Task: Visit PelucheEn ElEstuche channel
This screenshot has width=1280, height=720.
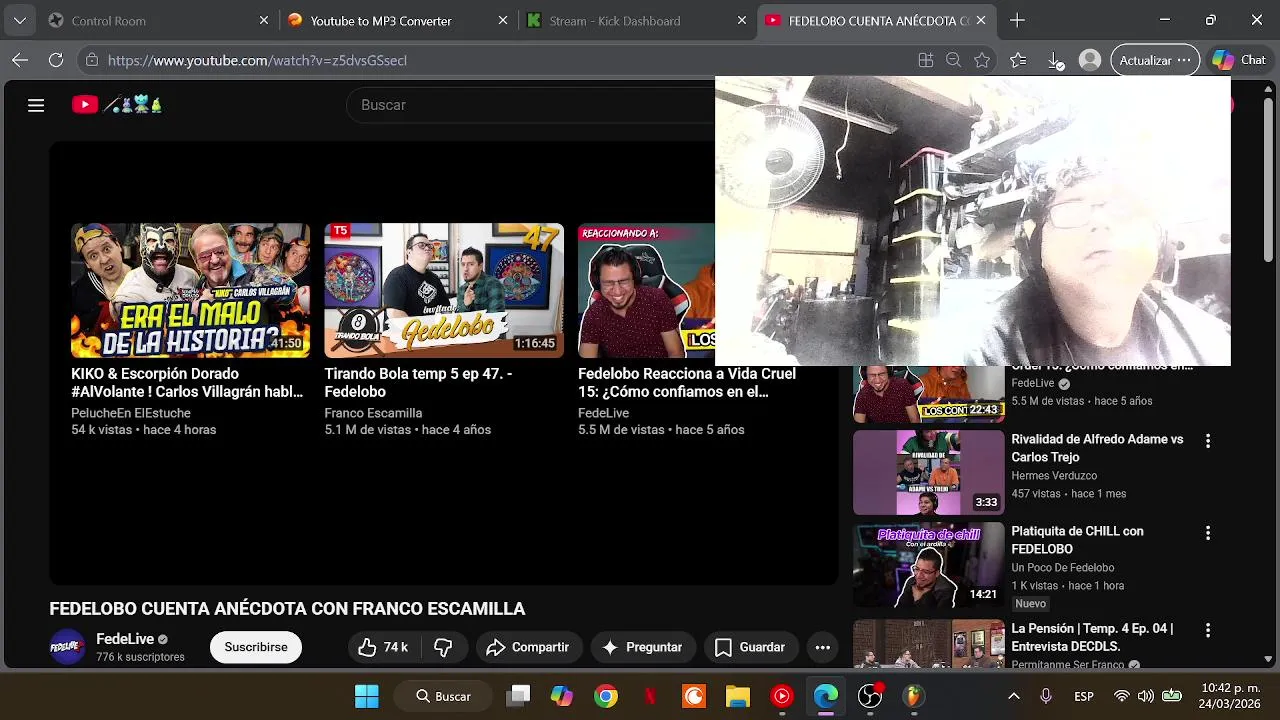Action: (x=131, y=413)
